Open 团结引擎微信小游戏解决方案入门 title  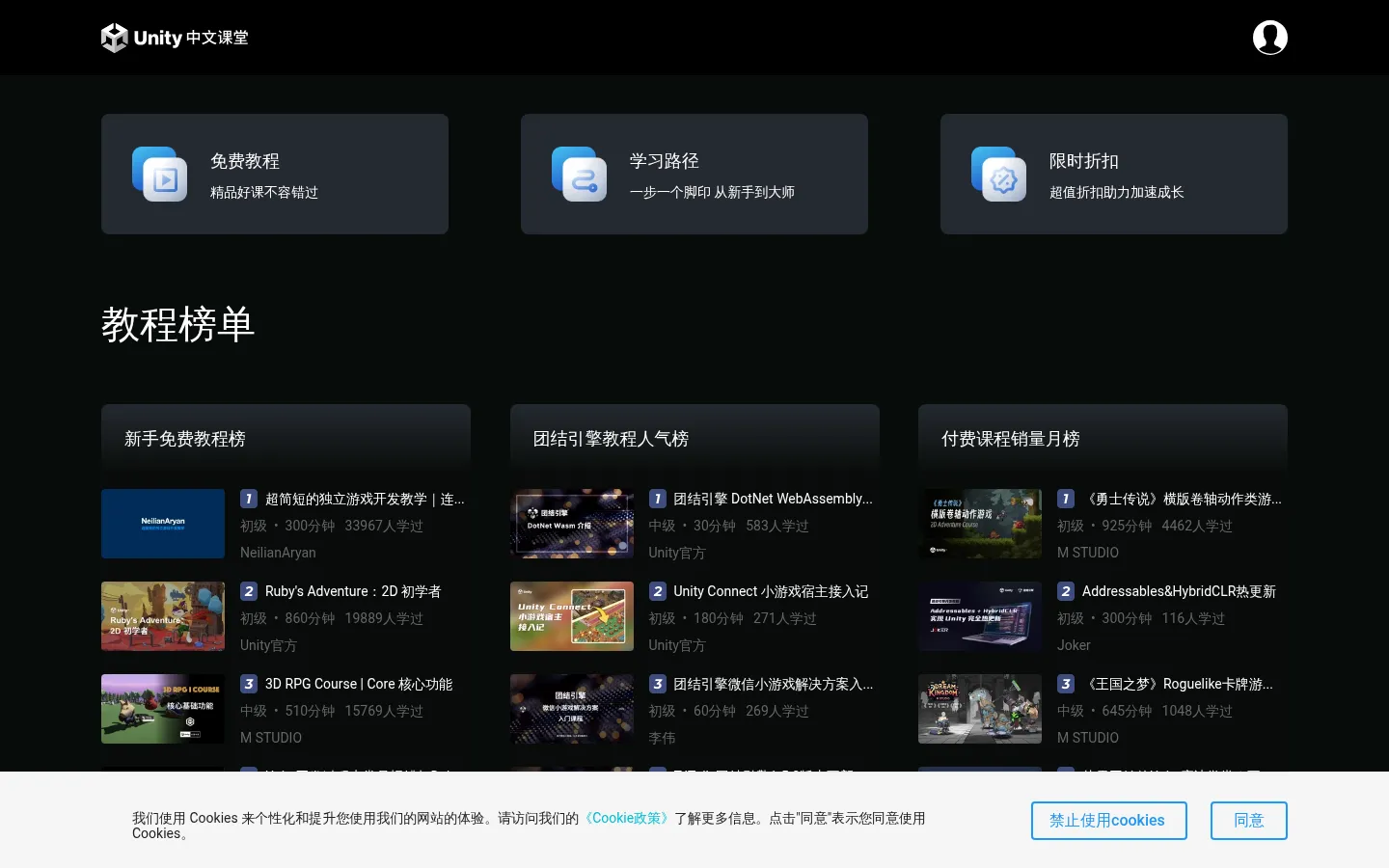[x=774, y=684]
